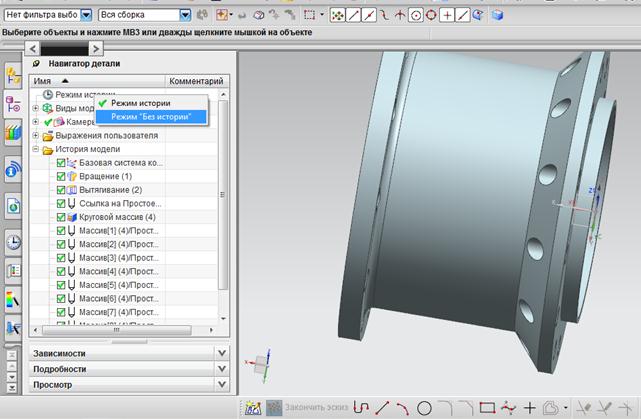Open the Internet Explorer sidebar tab

14,205
